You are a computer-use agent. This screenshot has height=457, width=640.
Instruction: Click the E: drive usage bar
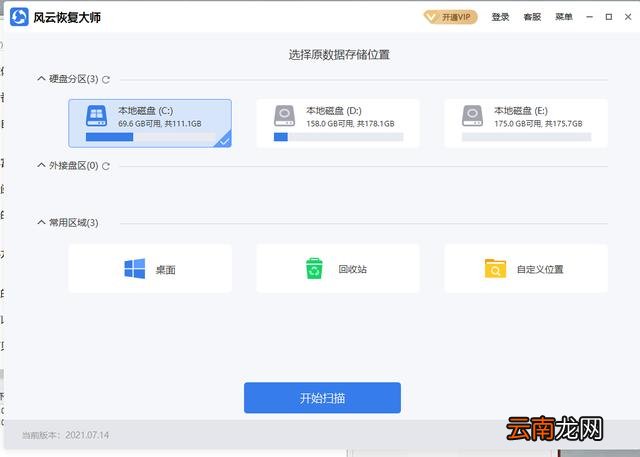(x=527, y=137)
